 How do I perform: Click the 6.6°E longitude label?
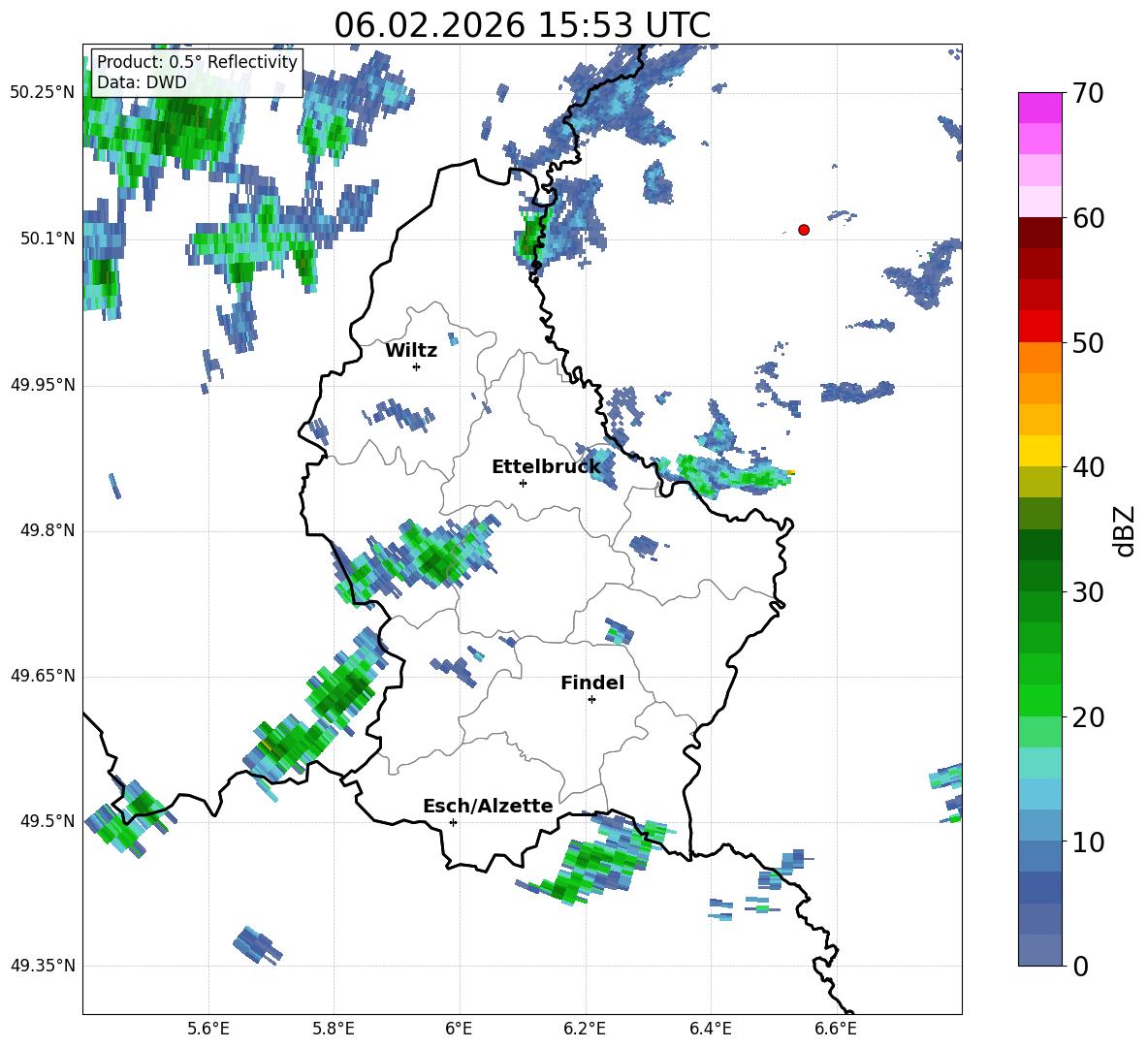pyautogui.click(x=836, y=1029)
